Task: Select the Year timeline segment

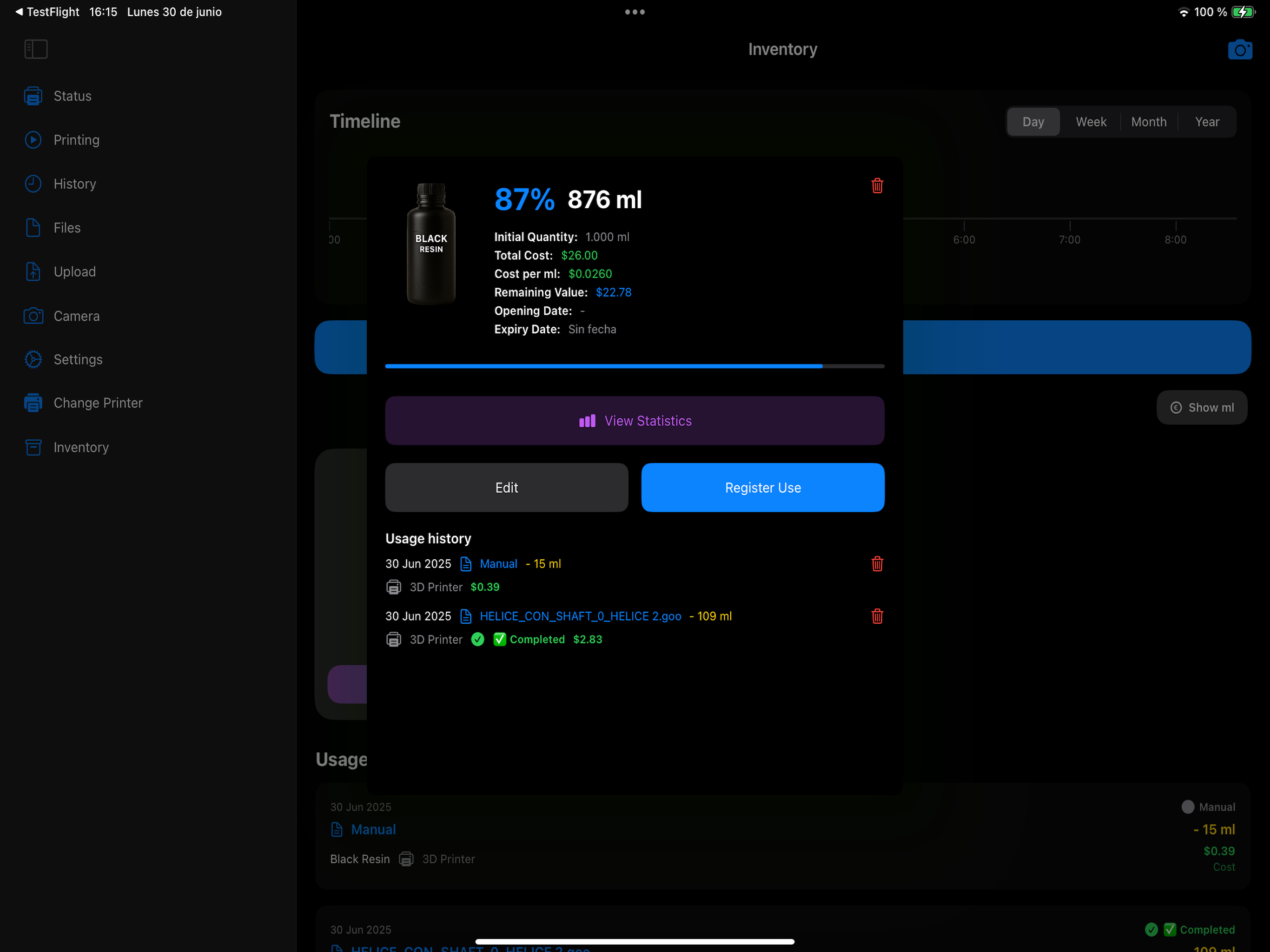Action: (1207, 122)
